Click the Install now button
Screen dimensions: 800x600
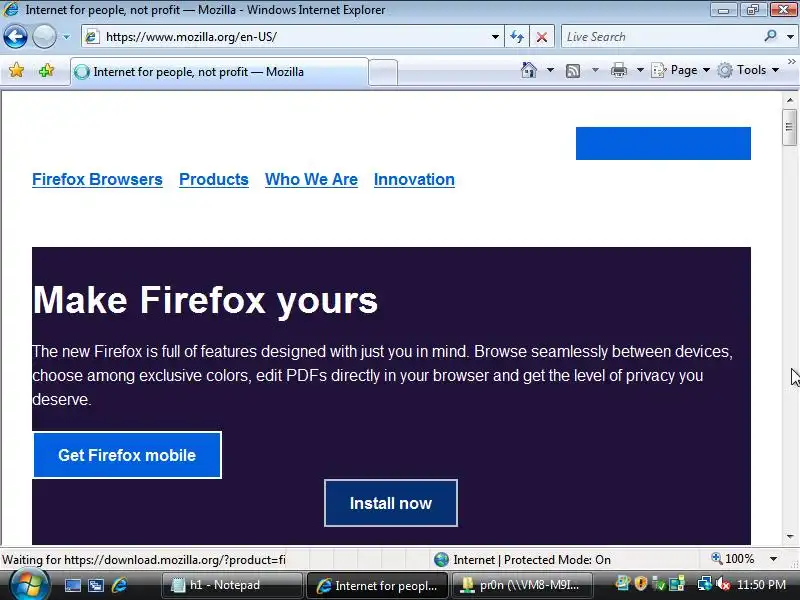point(391,503)
